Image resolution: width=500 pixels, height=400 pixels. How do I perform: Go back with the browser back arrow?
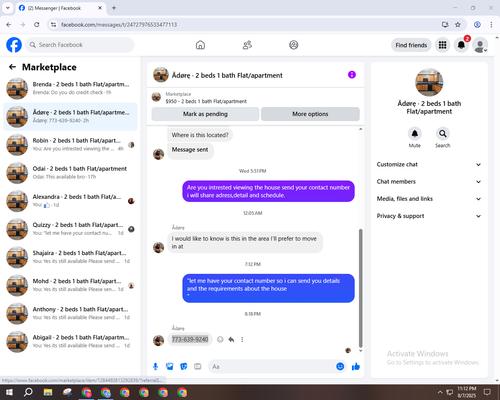click(9, 24)
